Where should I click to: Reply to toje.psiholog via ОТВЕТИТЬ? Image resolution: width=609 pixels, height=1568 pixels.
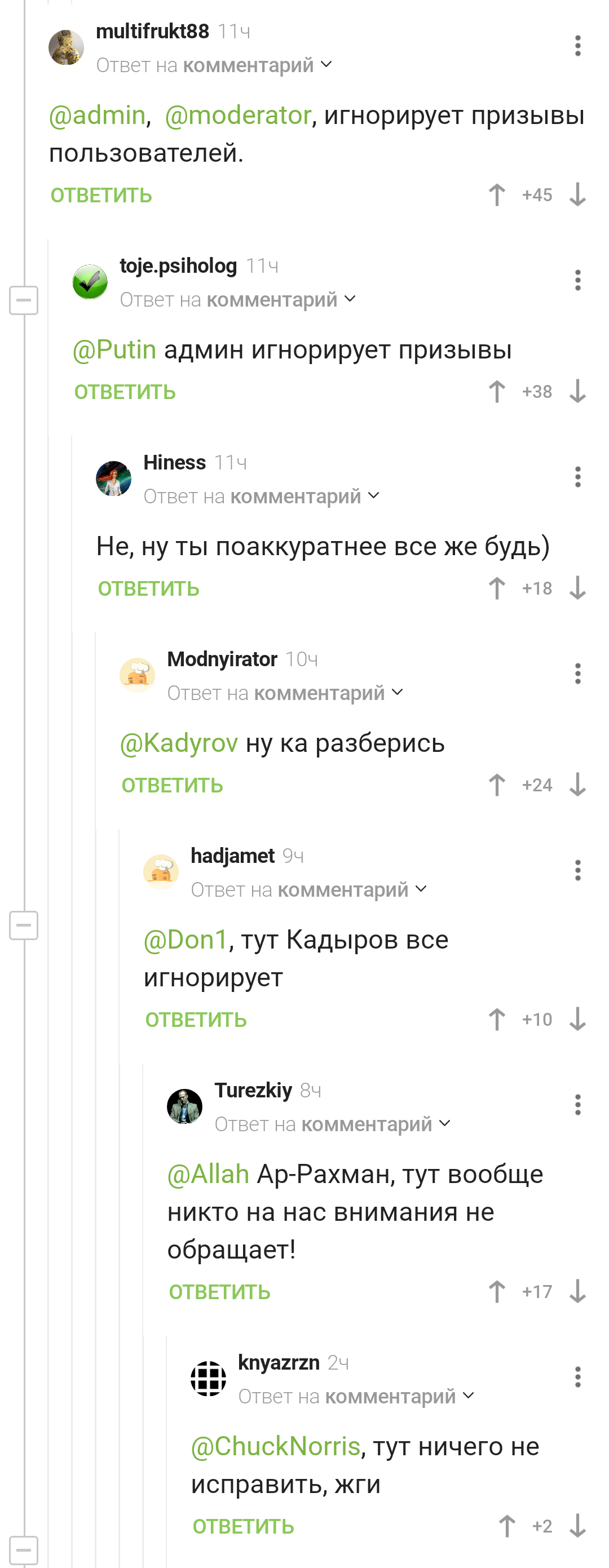125,392
